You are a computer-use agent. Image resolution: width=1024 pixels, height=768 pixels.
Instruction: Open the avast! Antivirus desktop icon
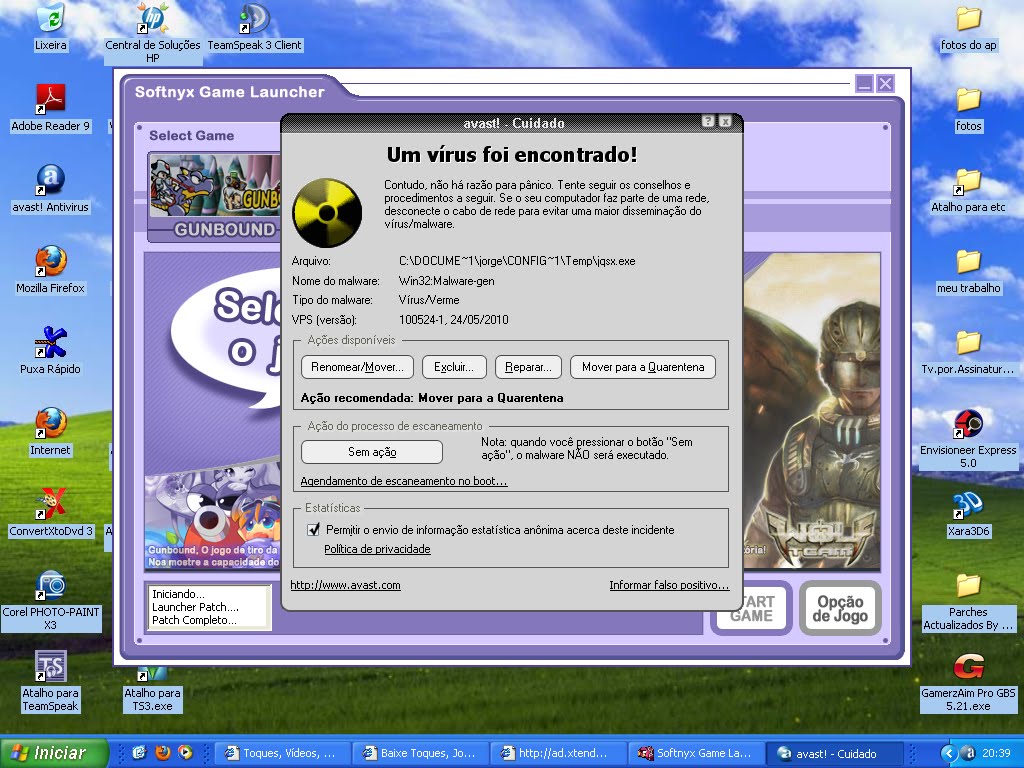(50, 189)
